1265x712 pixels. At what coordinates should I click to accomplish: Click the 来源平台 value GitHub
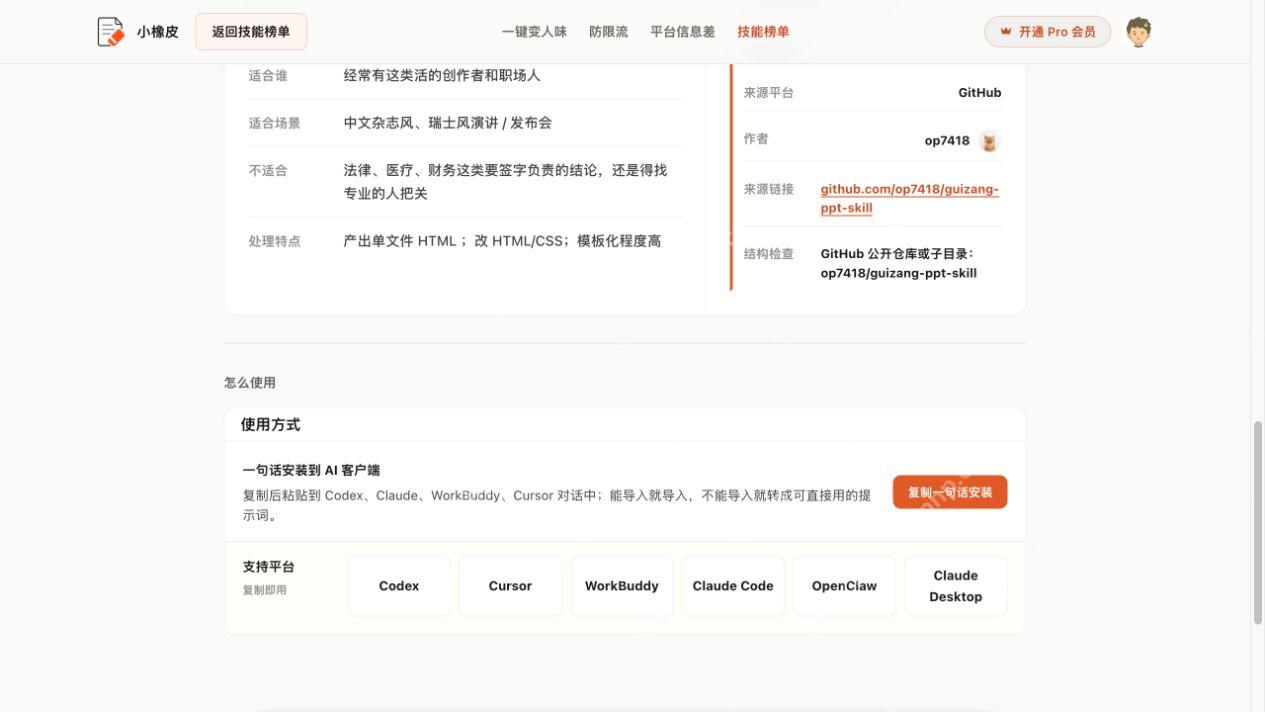979,93
